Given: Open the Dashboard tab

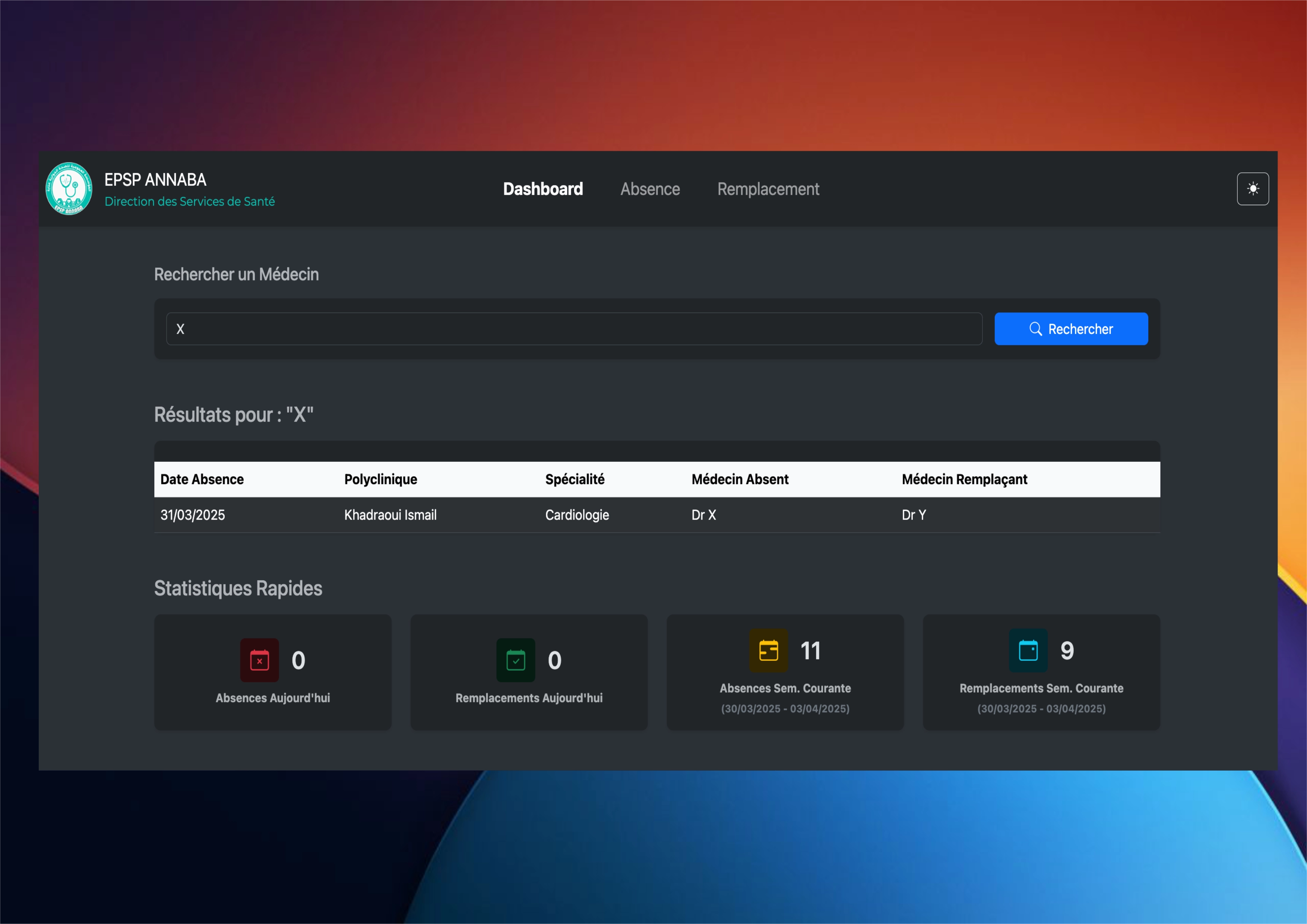Looking at the screenshot, I should [542, 189].
